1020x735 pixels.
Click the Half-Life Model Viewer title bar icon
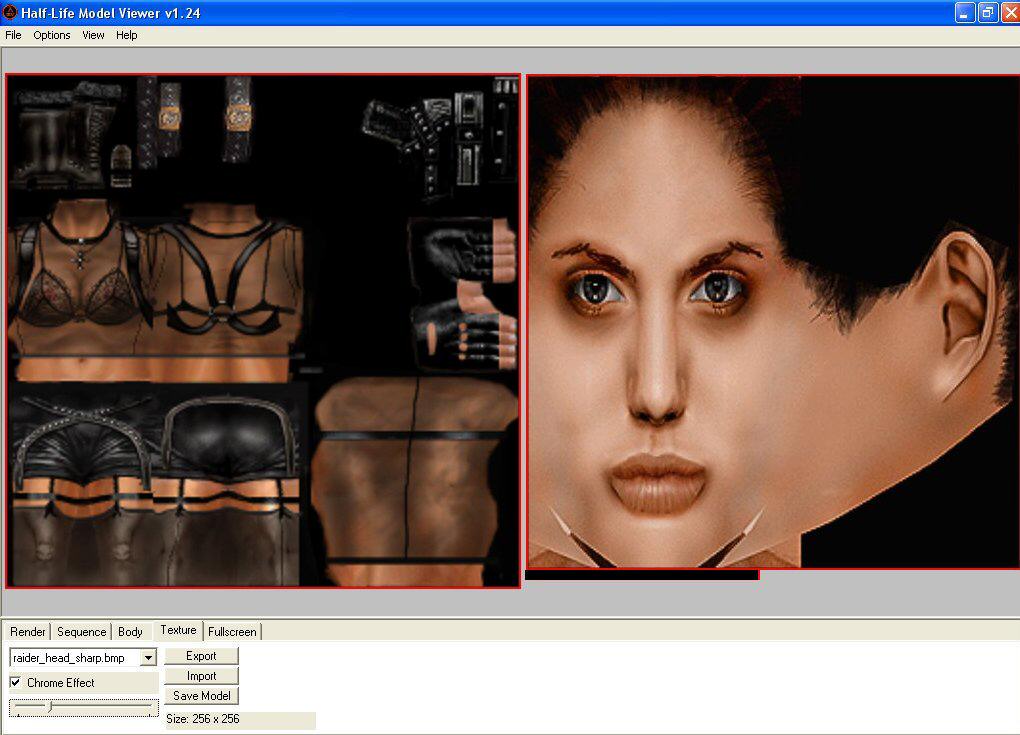10,12
